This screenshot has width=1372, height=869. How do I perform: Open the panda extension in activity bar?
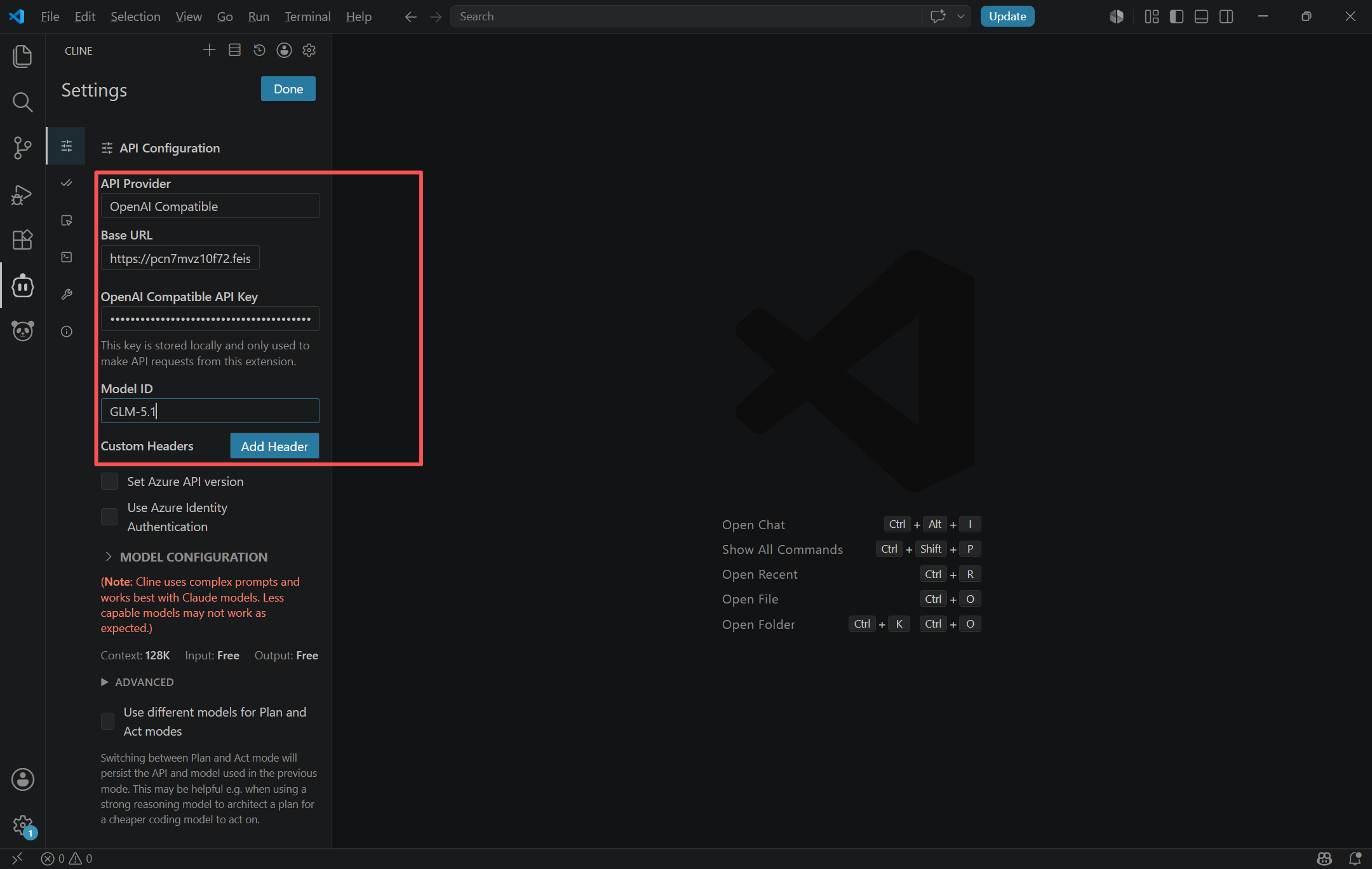(x=22, y=331)
